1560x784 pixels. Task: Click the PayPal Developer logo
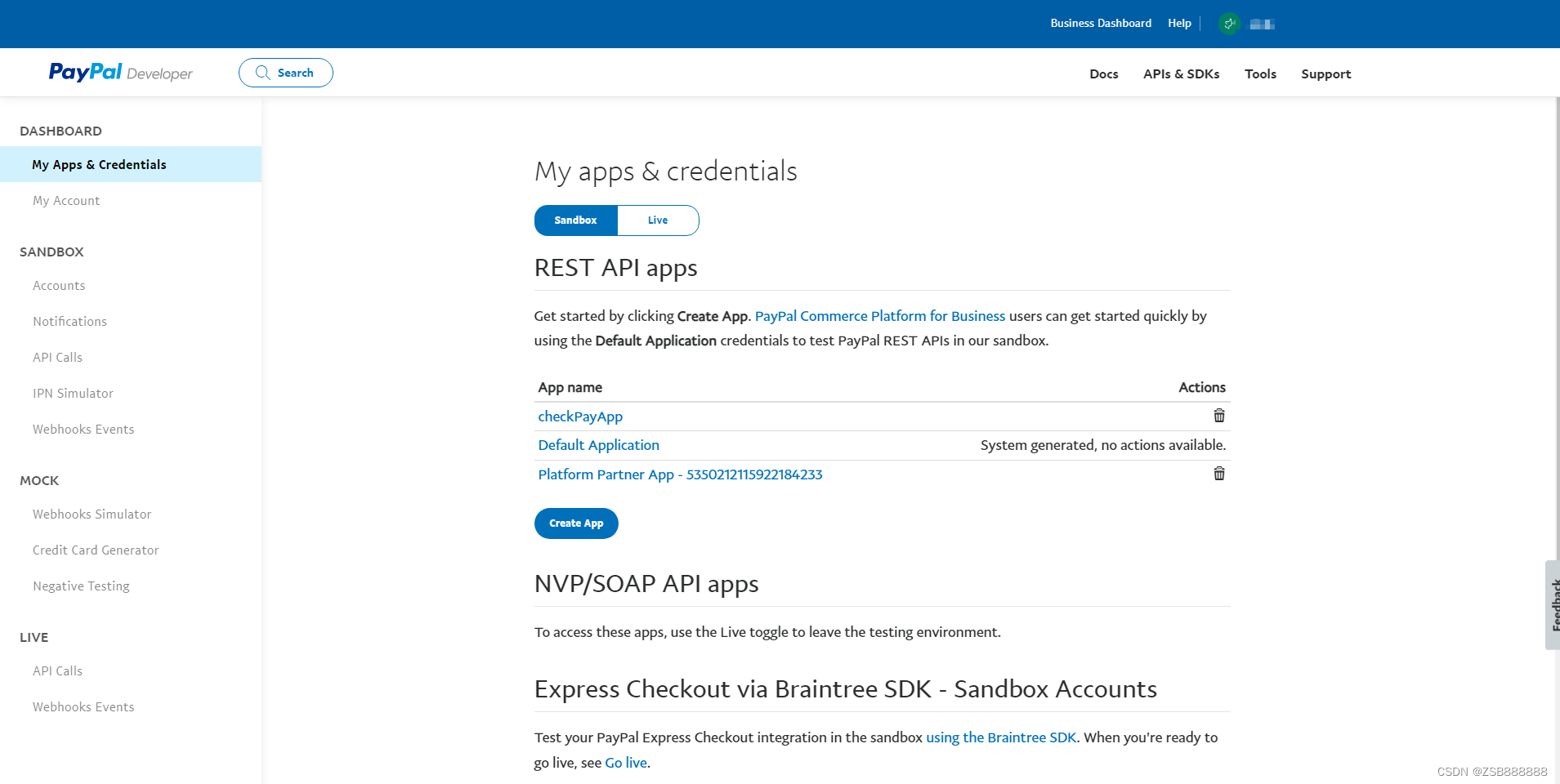tap(120, 73)
